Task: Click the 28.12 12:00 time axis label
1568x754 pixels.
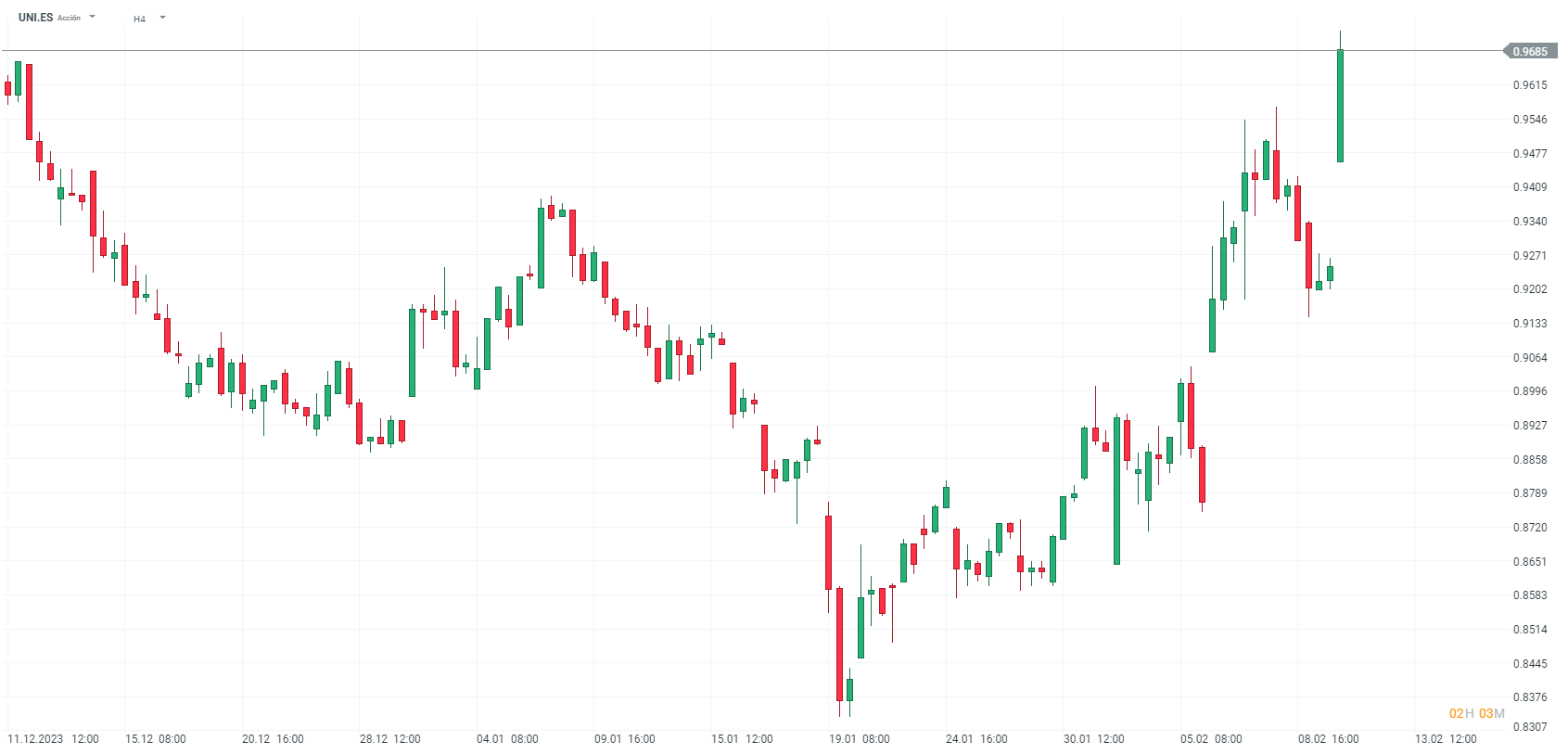Action: click(x=389, y=739)
